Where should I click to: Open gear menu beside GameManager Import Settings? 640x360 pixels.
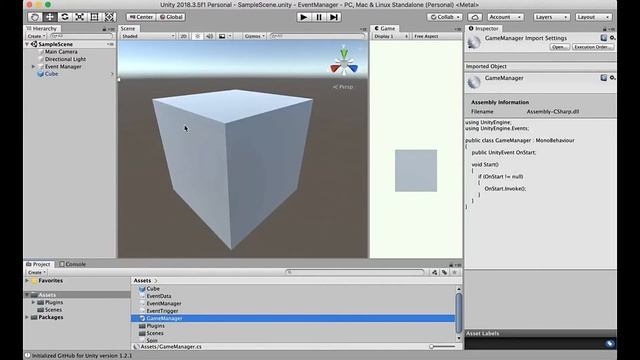coord(613,38)
